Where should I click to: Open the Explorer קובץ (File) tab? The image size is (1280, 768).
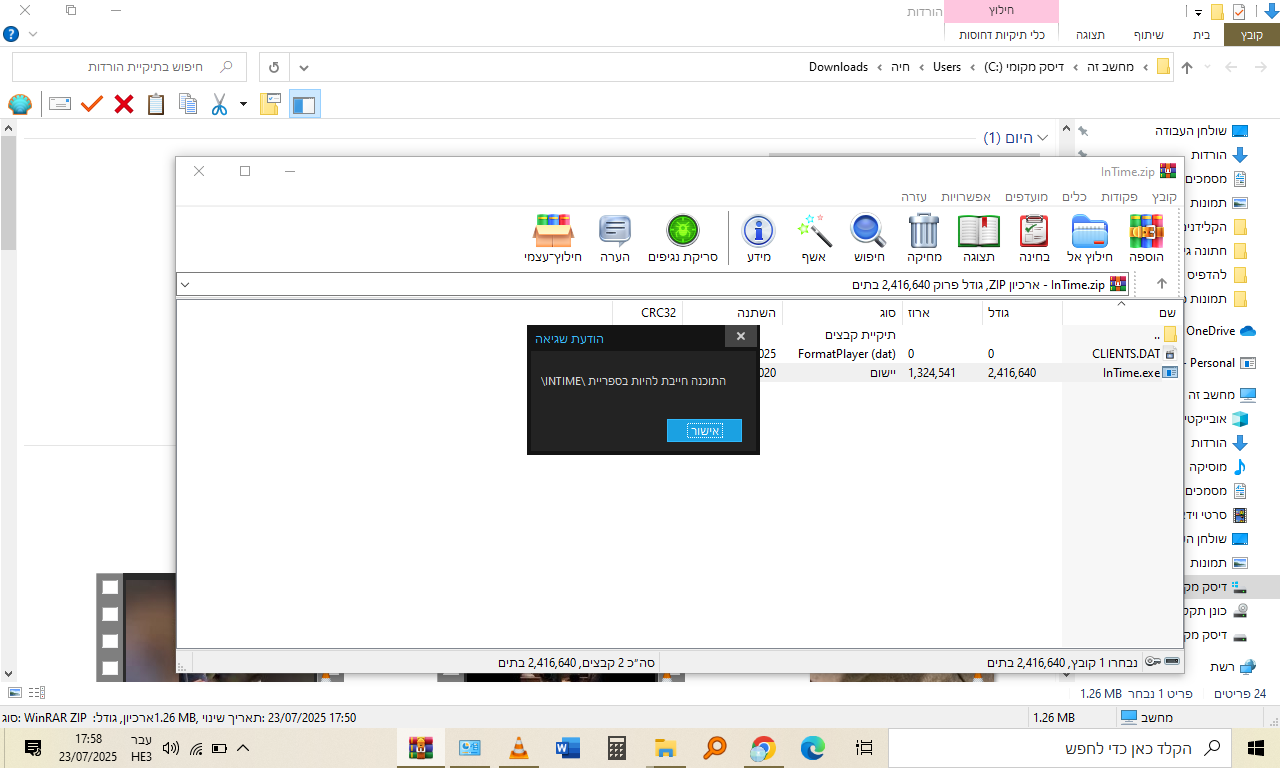point(1252,34)
